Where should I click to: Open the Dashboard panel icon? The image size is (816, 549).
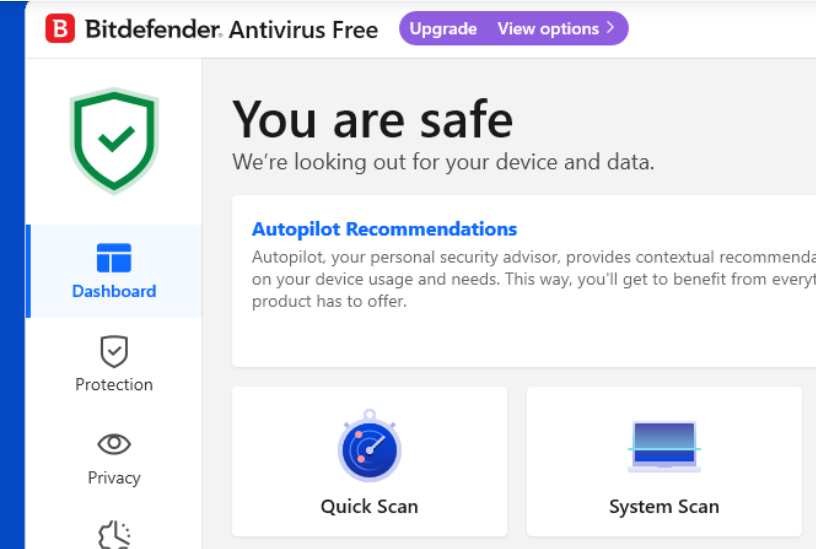pyautogui.click(x=114, y=258)
